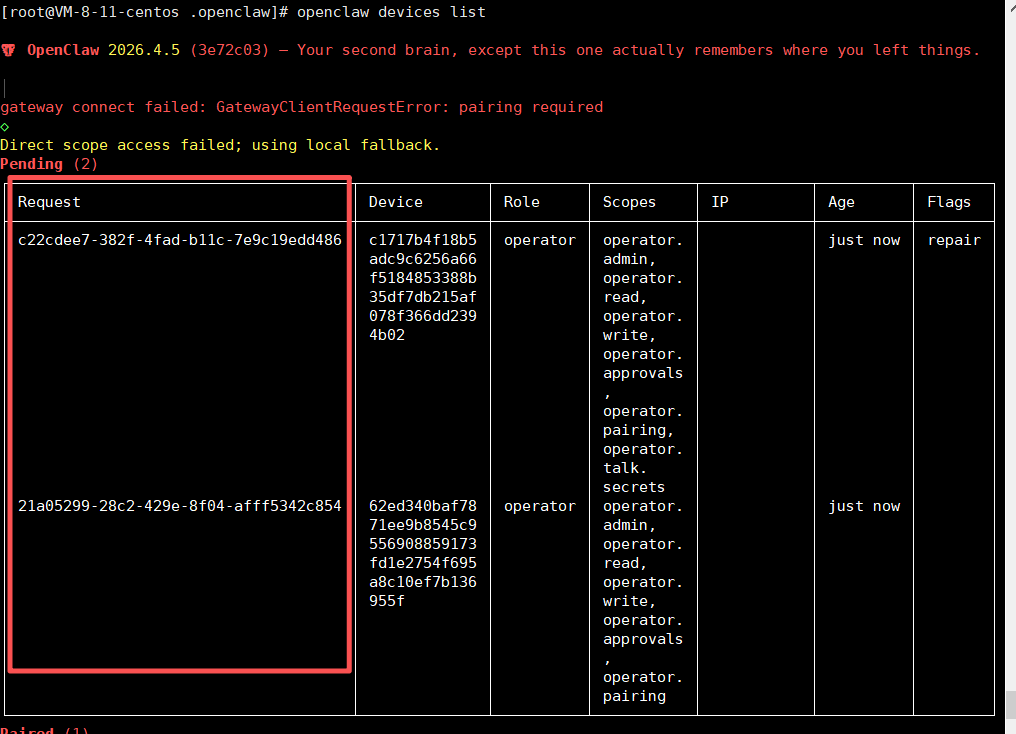Click request ID starting with 21a05299

click(x=180, y=506)
